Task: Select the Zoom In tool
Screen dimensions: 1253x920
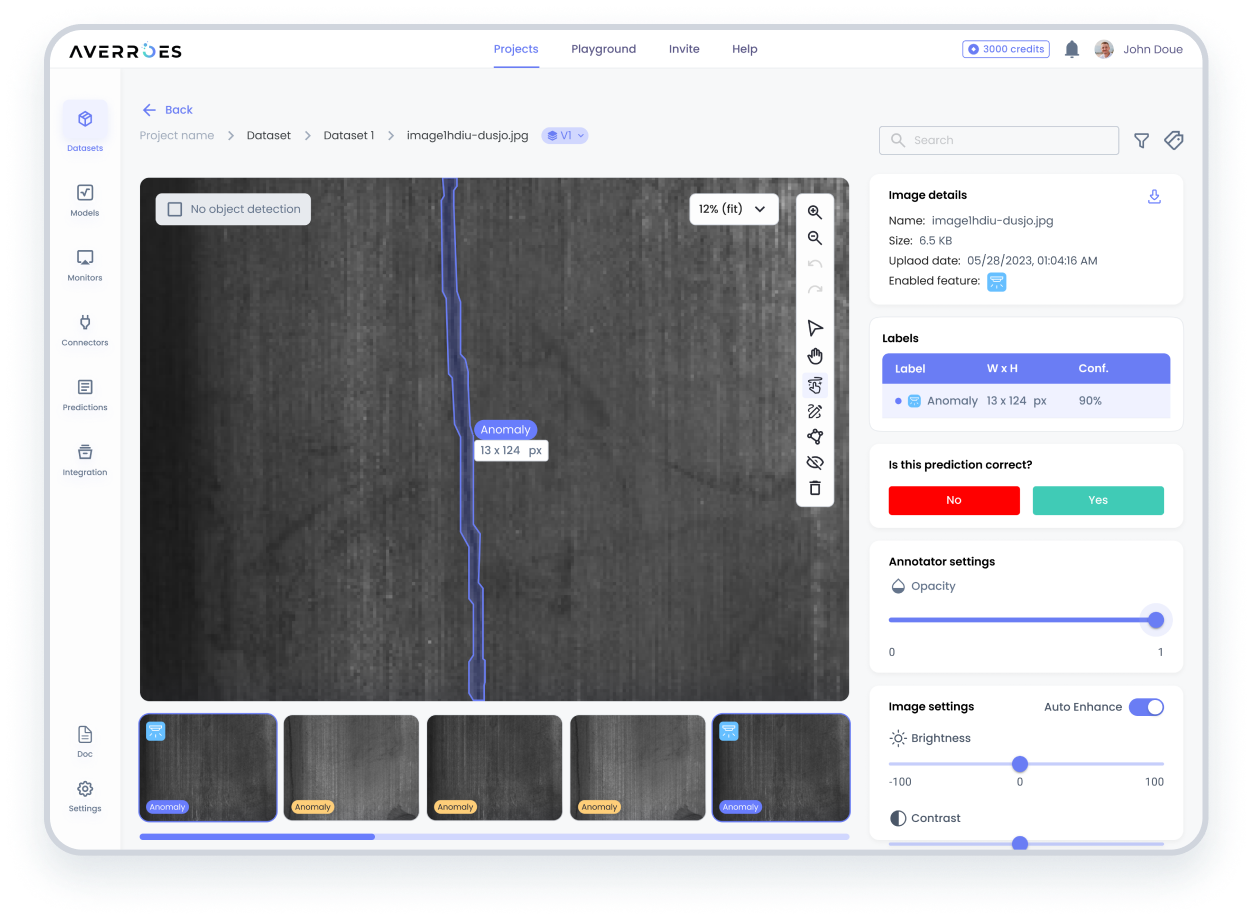Action: point(815,211)
